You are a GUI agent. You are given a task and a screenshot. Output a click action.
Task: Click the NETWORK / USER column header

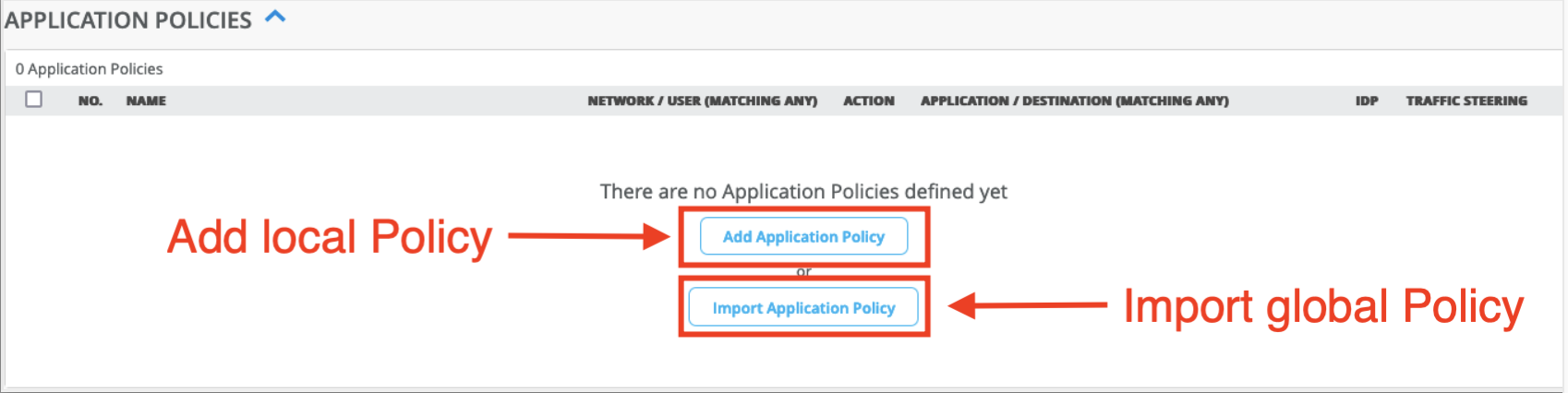(x=702, y=101)
